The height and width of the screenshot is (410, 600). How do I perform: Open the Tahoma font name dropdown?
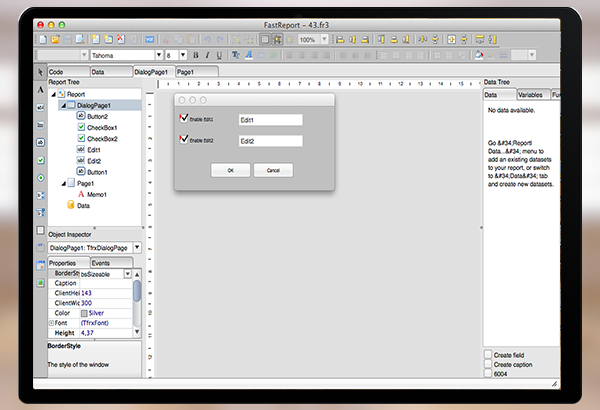tap(157, 55)
